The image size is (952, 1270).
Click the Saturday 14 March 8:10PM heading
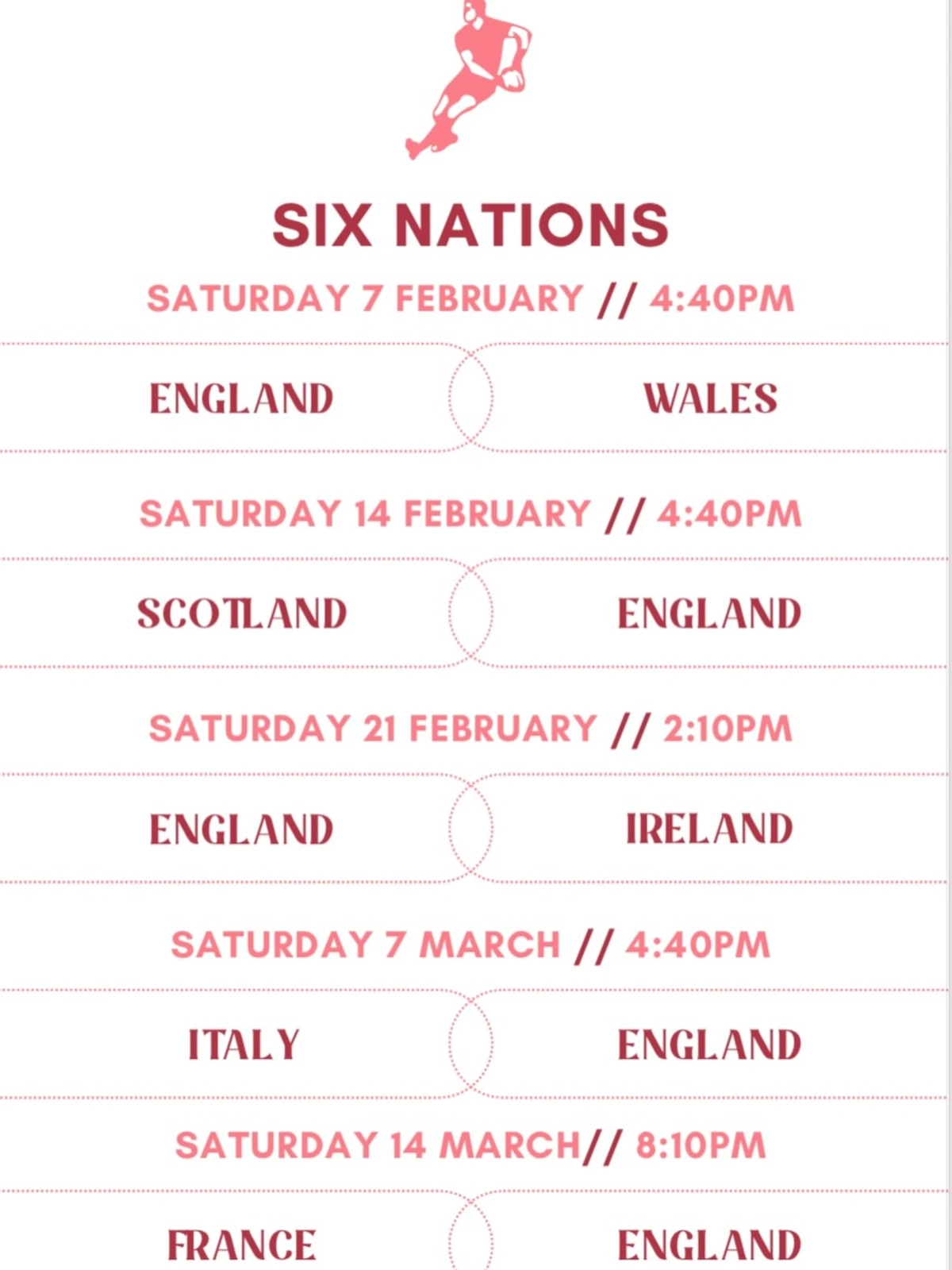470,1145
